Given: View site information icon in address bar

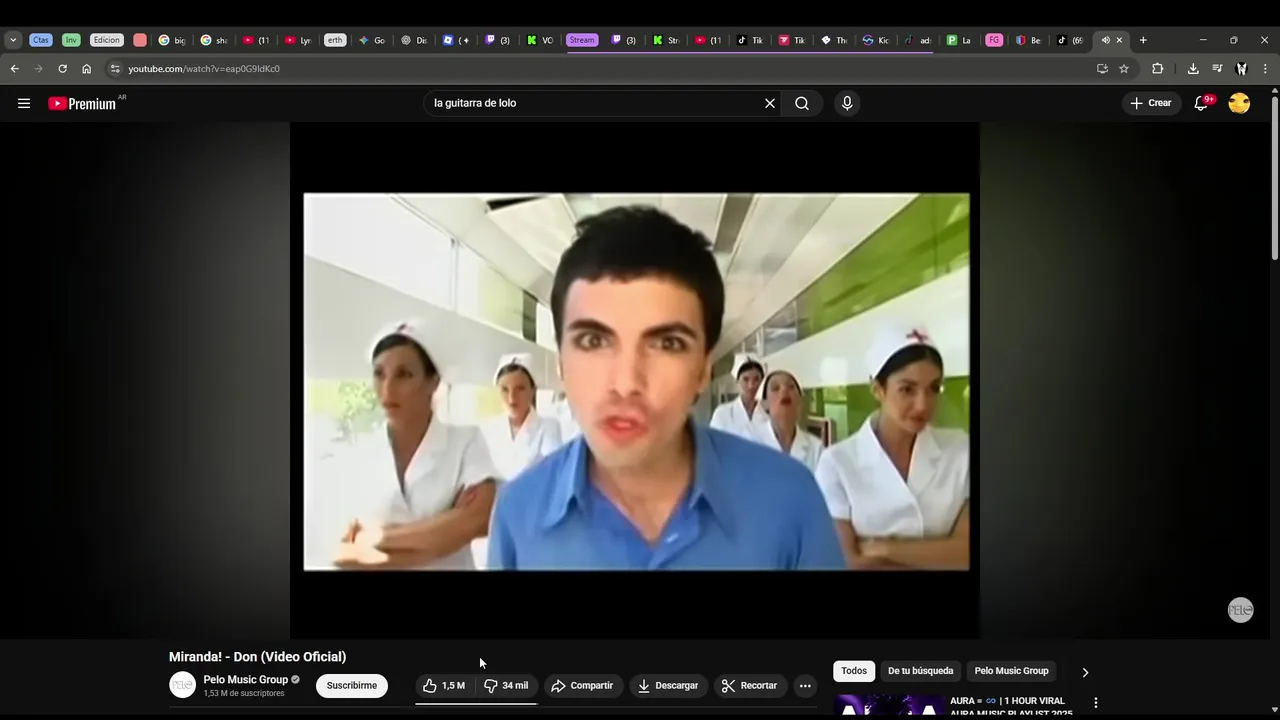Looking at the screenshot, I should (x=115, y=69).
